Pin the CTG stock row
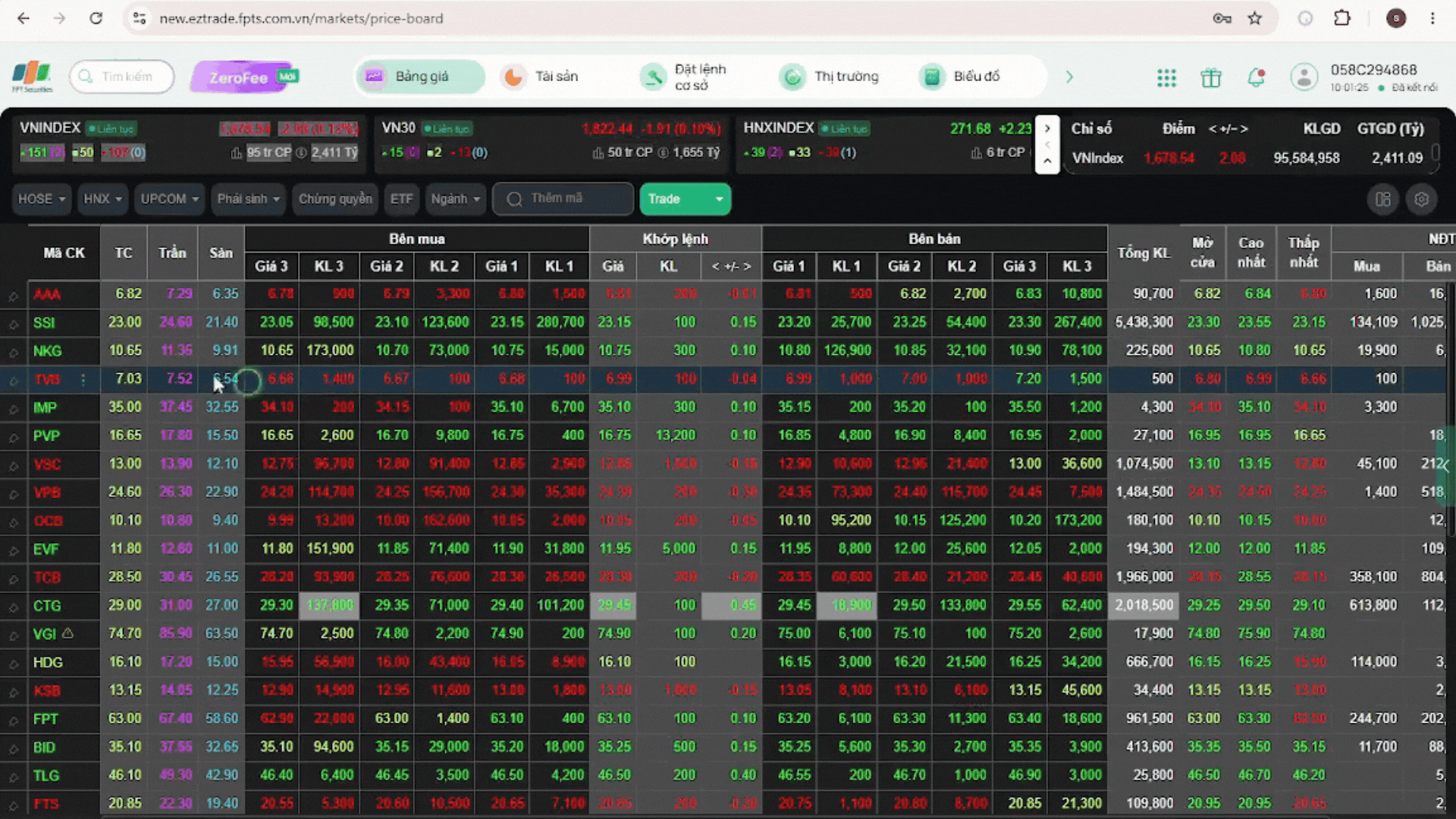The width and height of the screenshot is (1456, 819). [13, 607]
